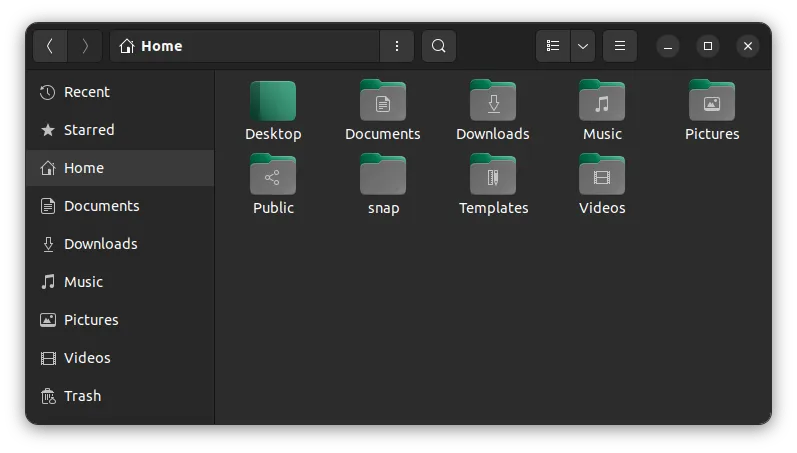The image size is (797, 453).
Task: Expand the view options dropdown arrow
Action: point(583,46)
